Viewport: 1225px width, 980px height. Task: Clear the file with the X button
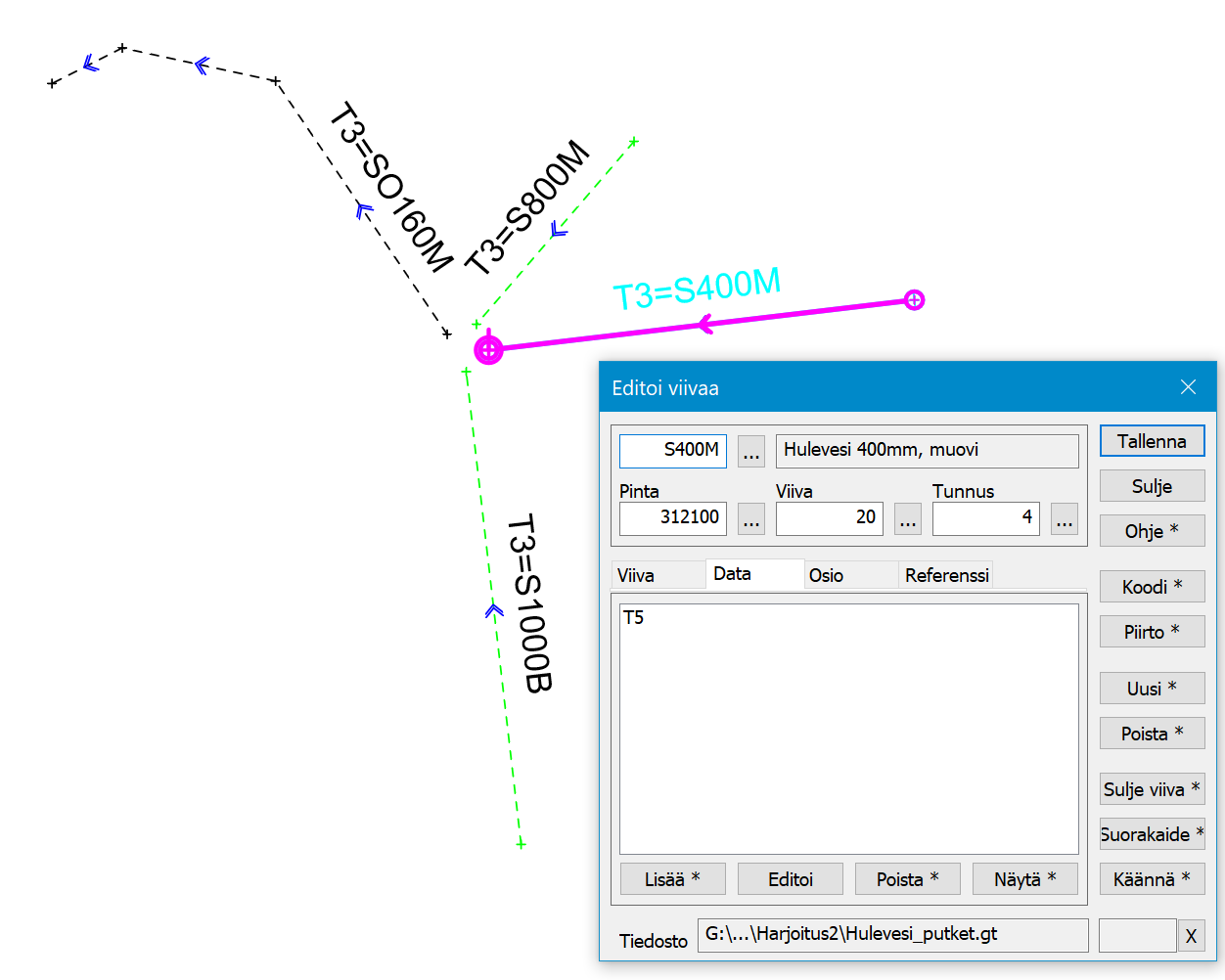pos(1191,936)
